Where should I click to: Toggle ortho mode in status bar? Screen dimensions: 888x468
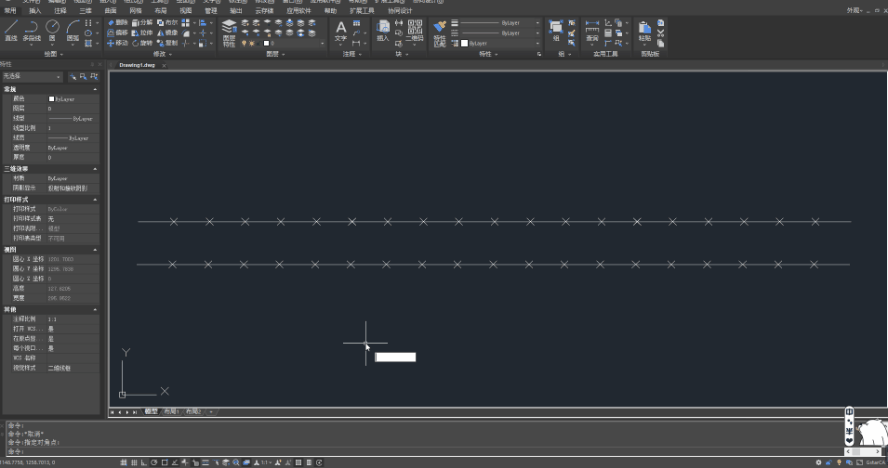[x=144, y=463]
